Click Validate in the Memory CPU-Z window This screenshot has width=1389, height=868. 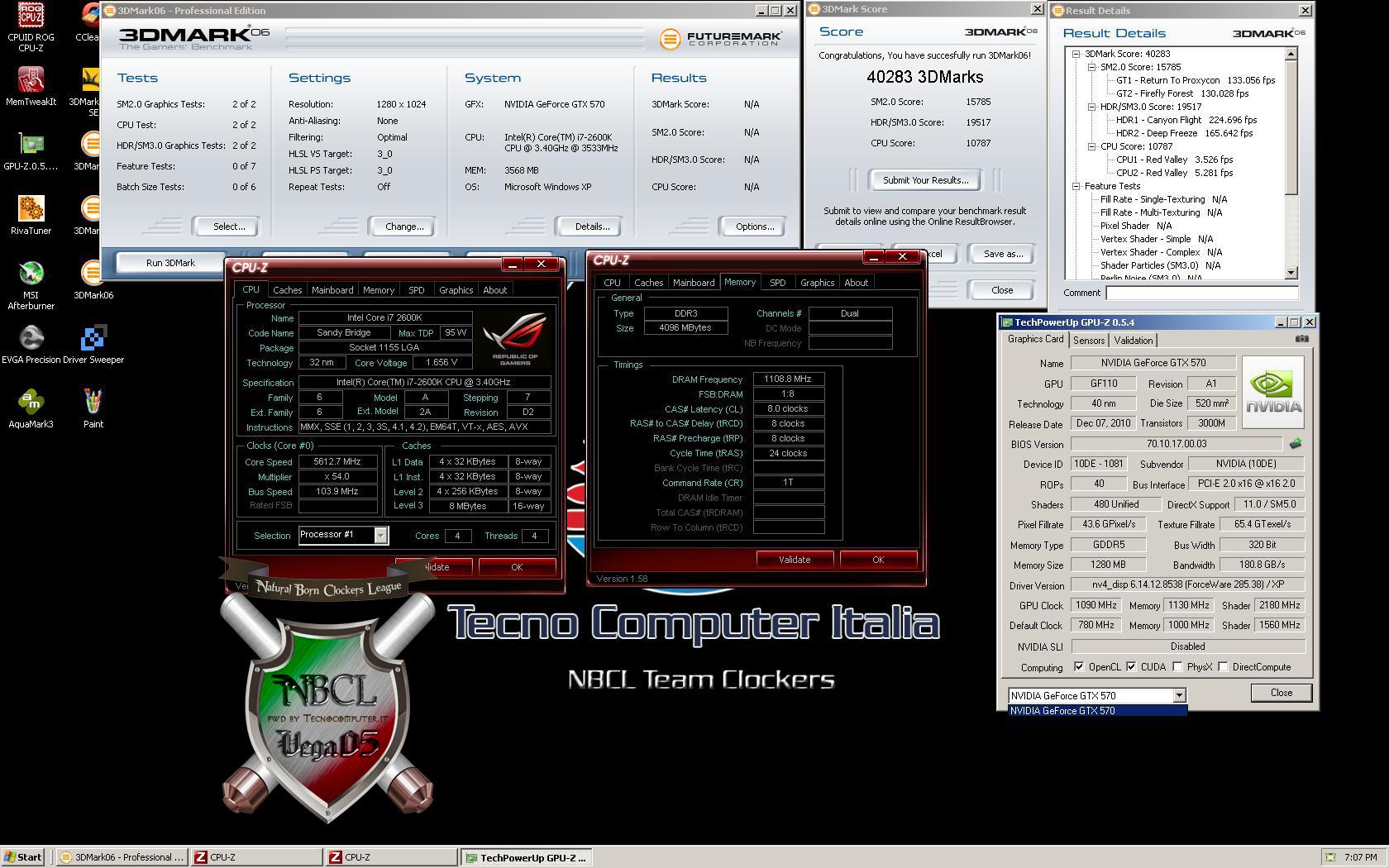794,560
